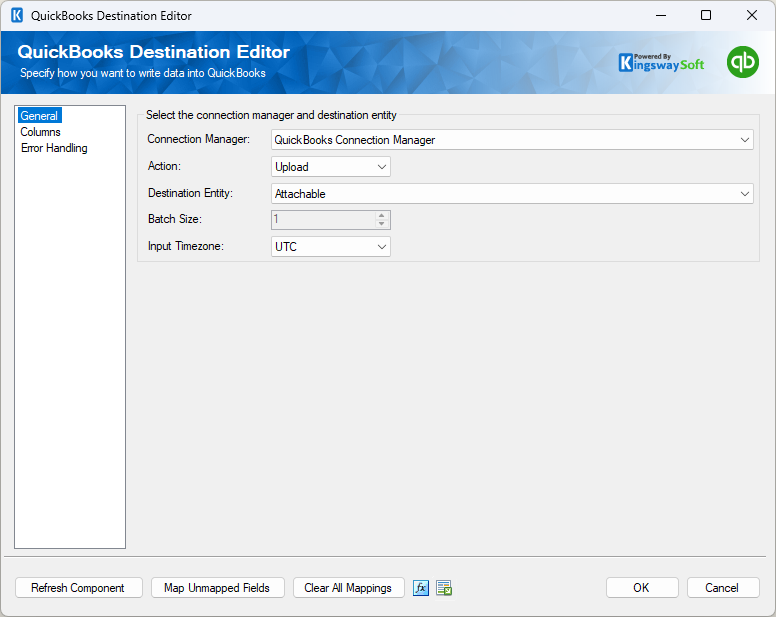Open the Connection Manager dropdown

pyautogui.click(x=512, y=140)
